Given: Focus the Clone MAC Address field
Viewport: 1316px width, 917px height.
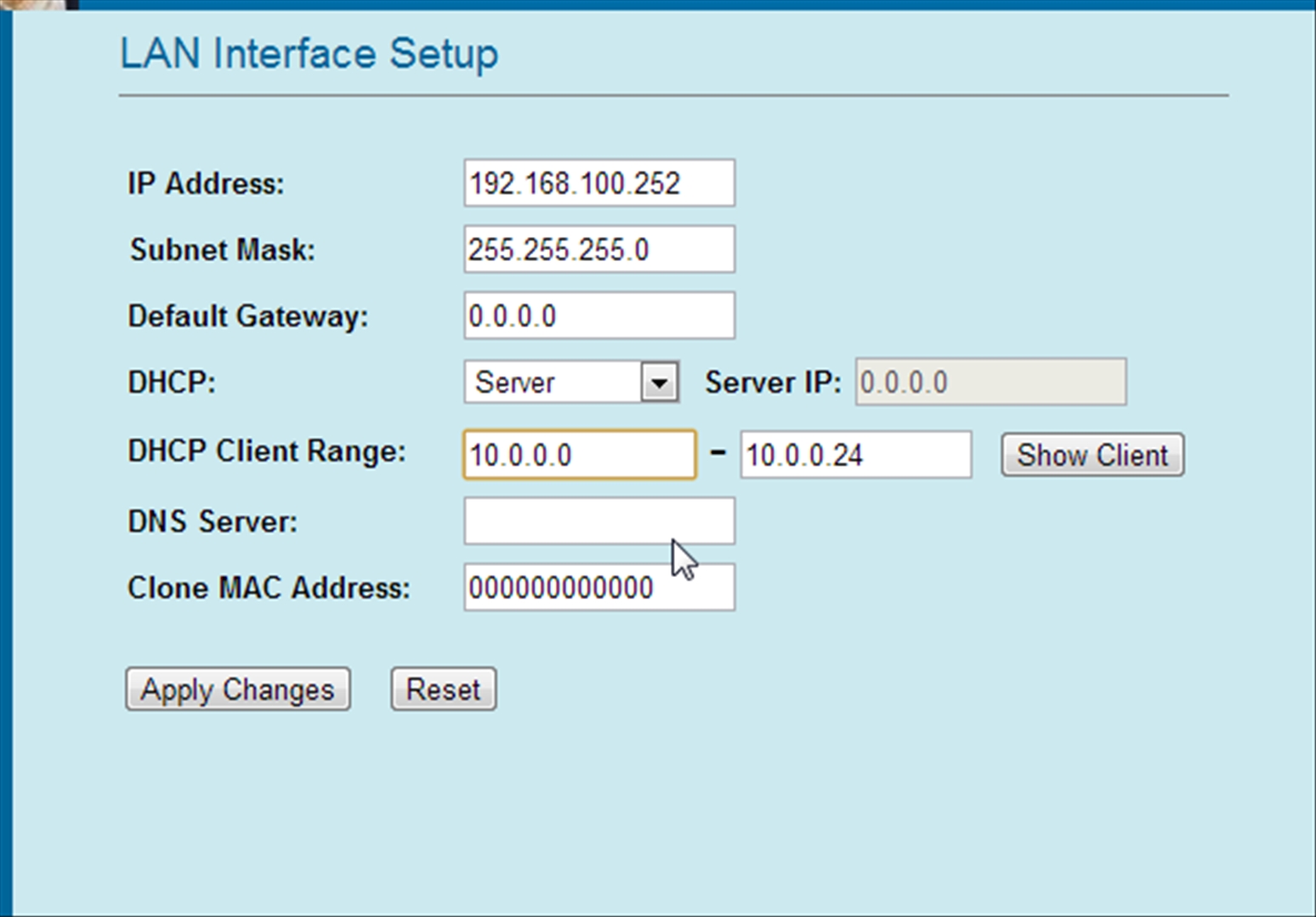Looking at the screenshot, I should coord(598,587).
